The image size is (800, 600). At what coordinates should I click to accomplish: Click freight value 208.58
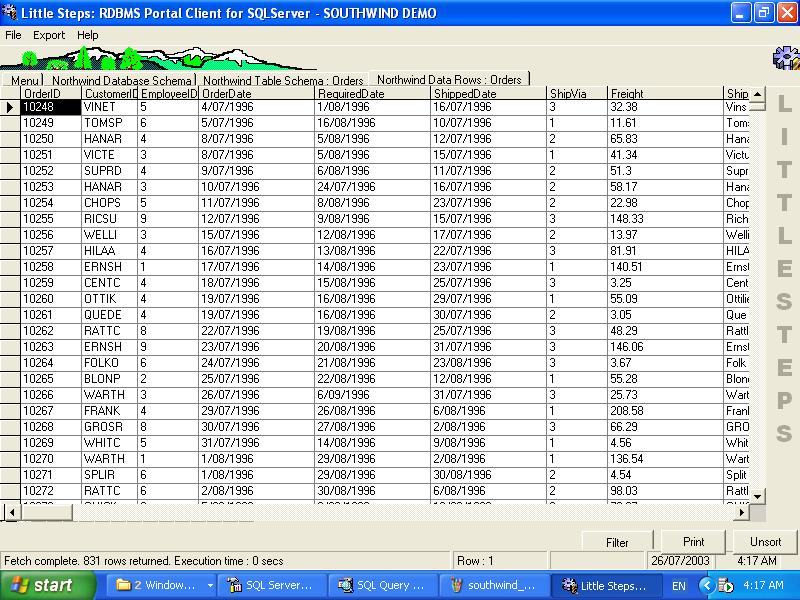click(665, 411)
